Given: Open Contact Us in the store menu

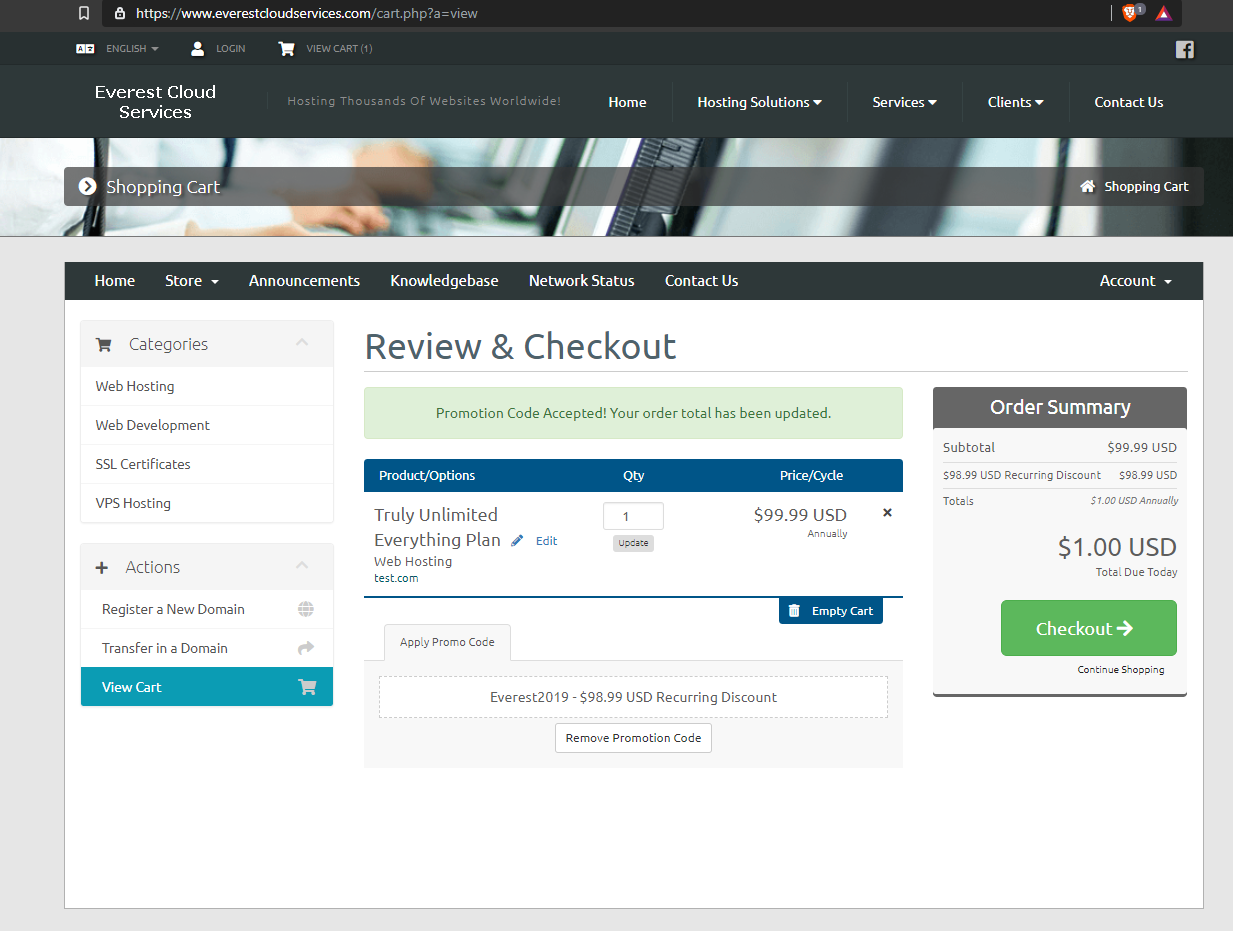Looking at the screenshot, I should coord(702,281).
